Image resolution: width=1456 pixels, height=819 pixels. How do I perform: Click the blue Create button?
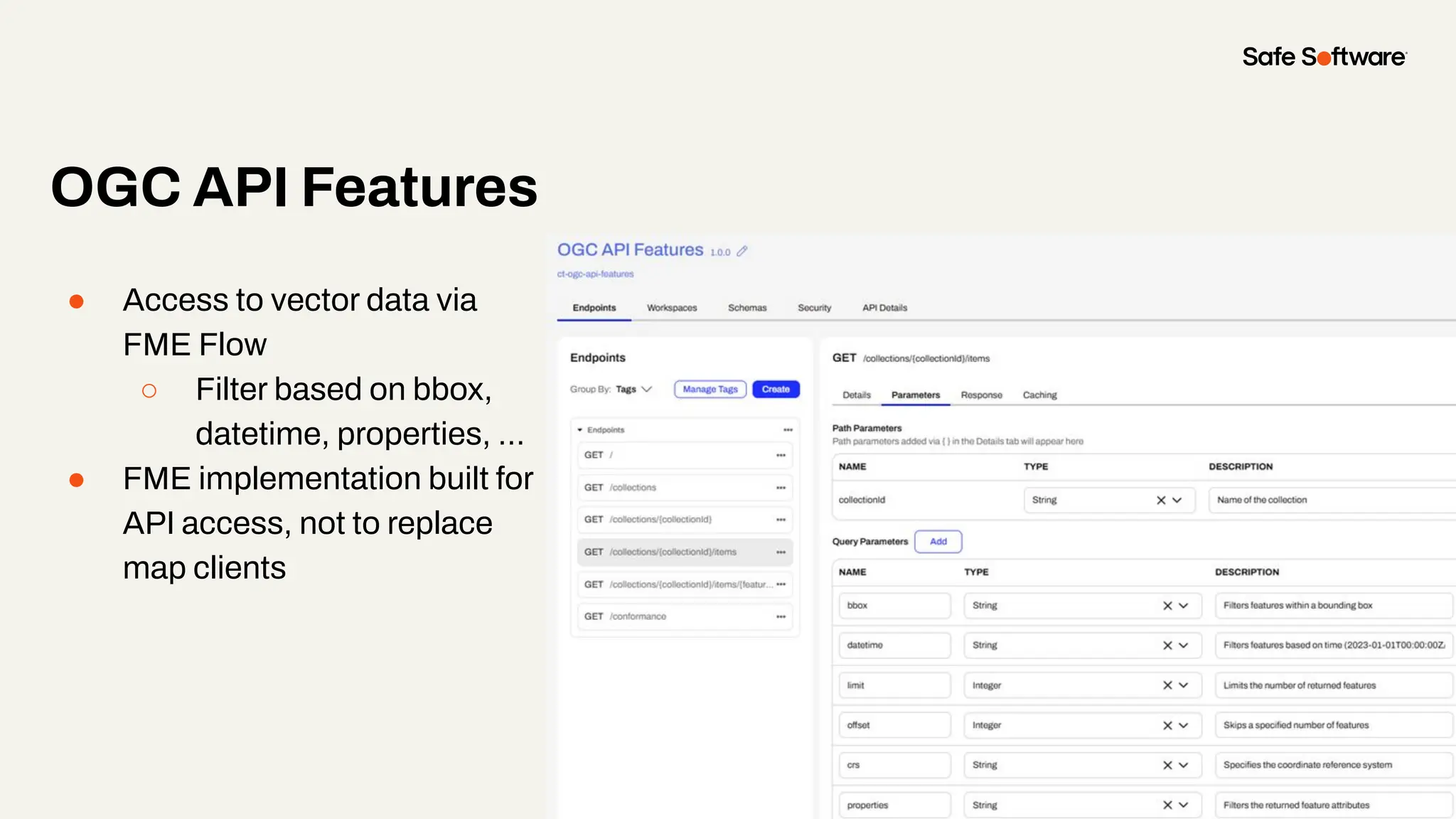click(776, 390)
